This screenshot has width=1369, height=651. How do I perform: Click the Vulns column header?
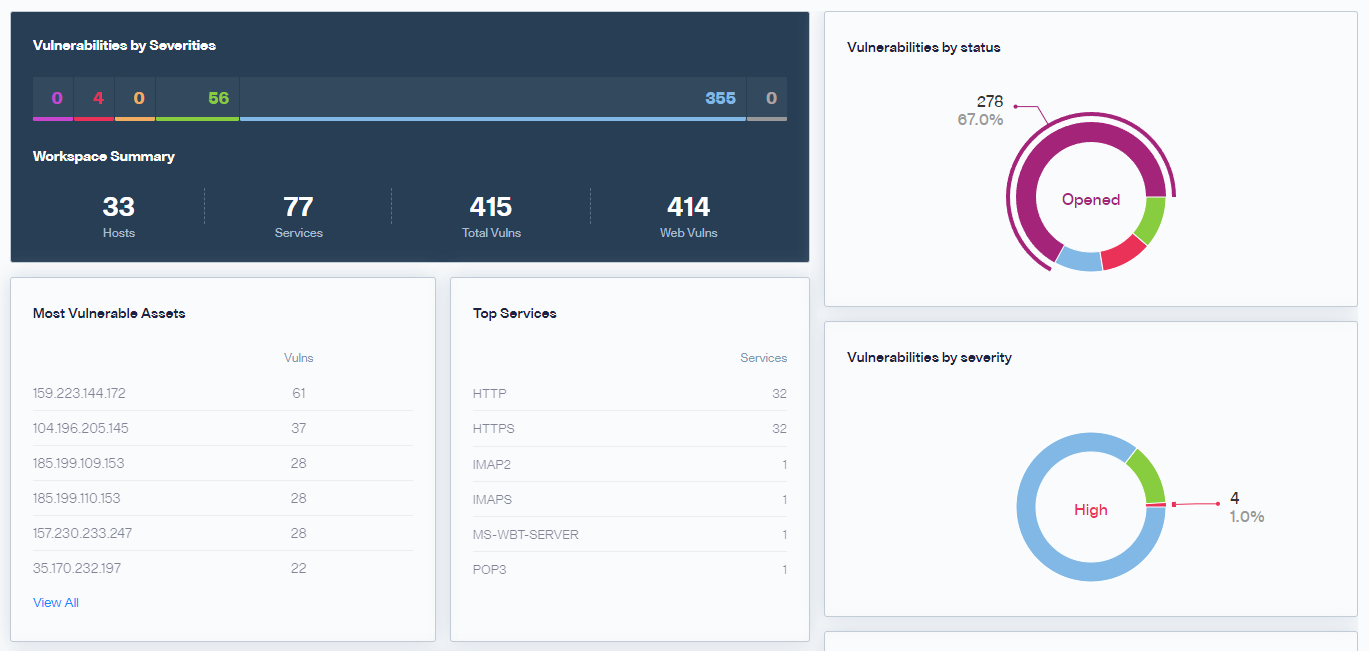298,358
